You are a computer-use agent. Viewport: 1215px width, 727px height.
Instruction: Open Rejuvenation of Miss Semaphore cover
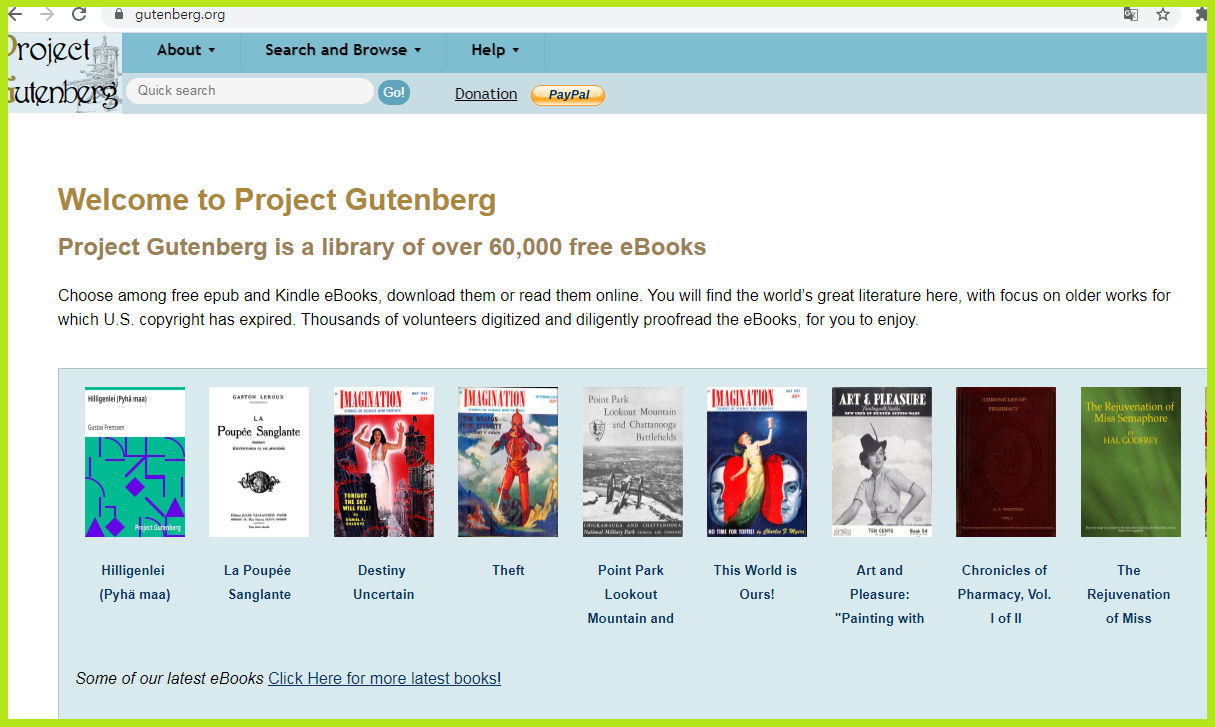click(1131, 462)
